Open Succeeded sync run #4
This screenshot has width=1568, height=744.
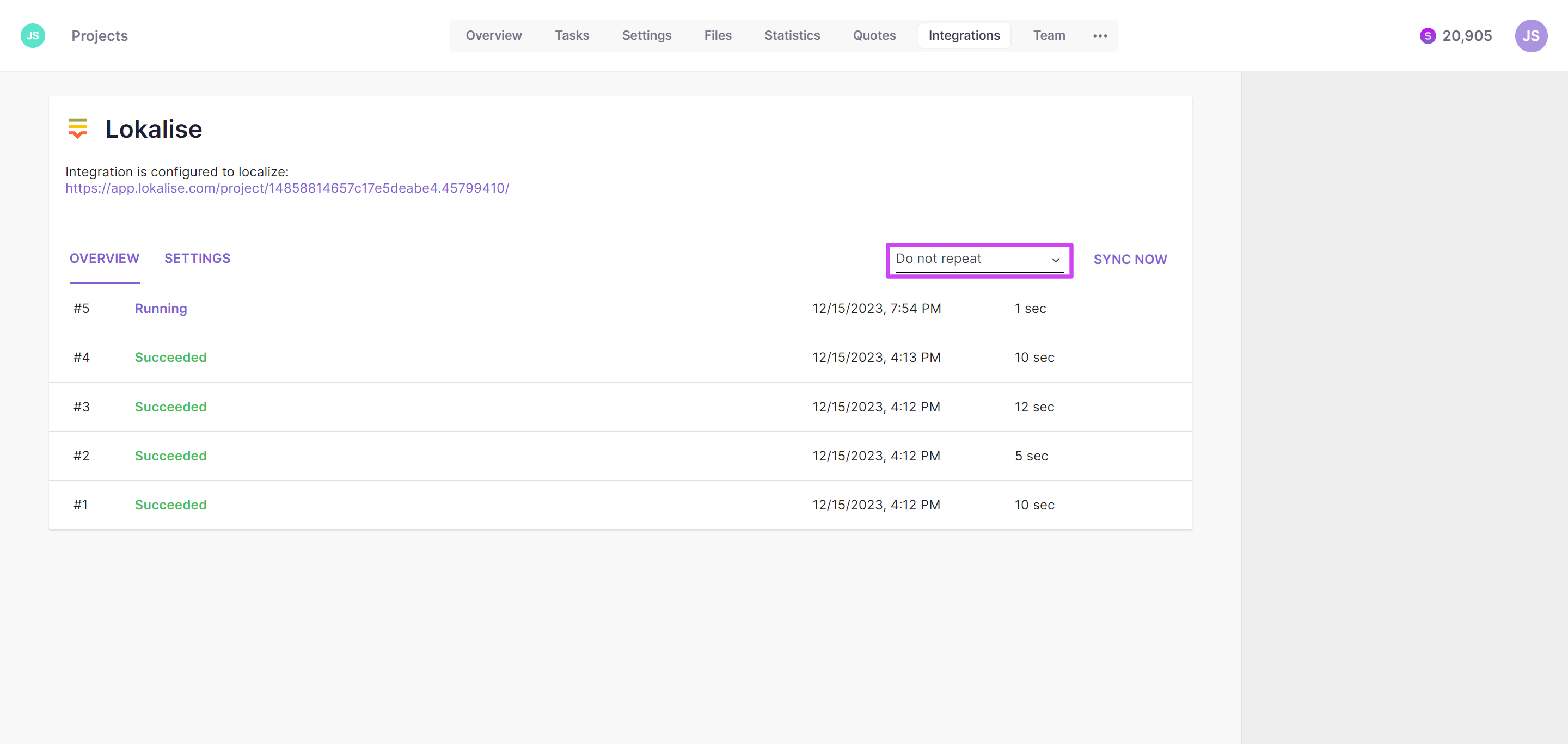tap(620, 358)
